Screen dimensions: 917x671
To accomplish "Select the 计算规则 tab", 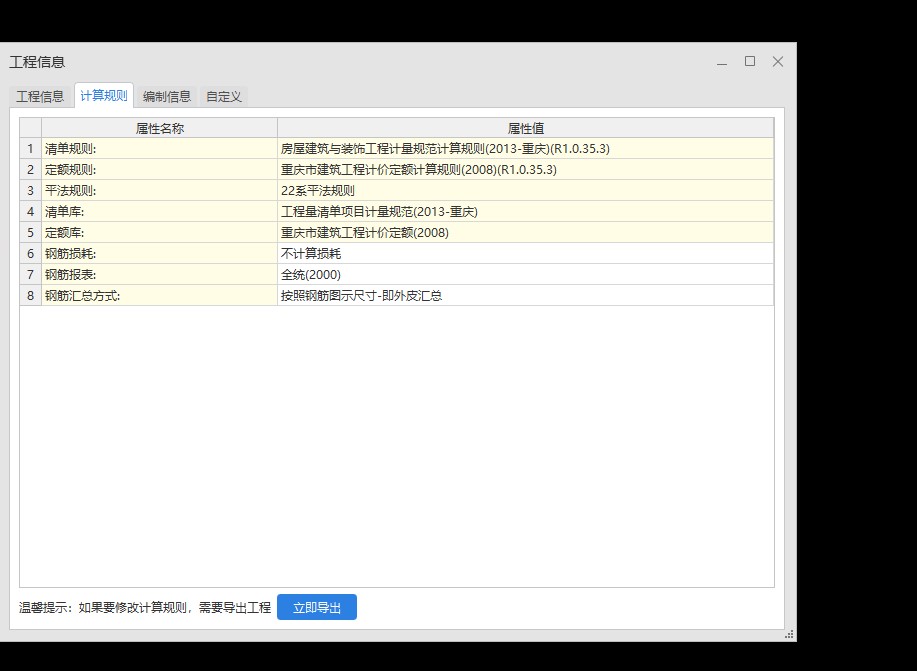I will [104, 95].
